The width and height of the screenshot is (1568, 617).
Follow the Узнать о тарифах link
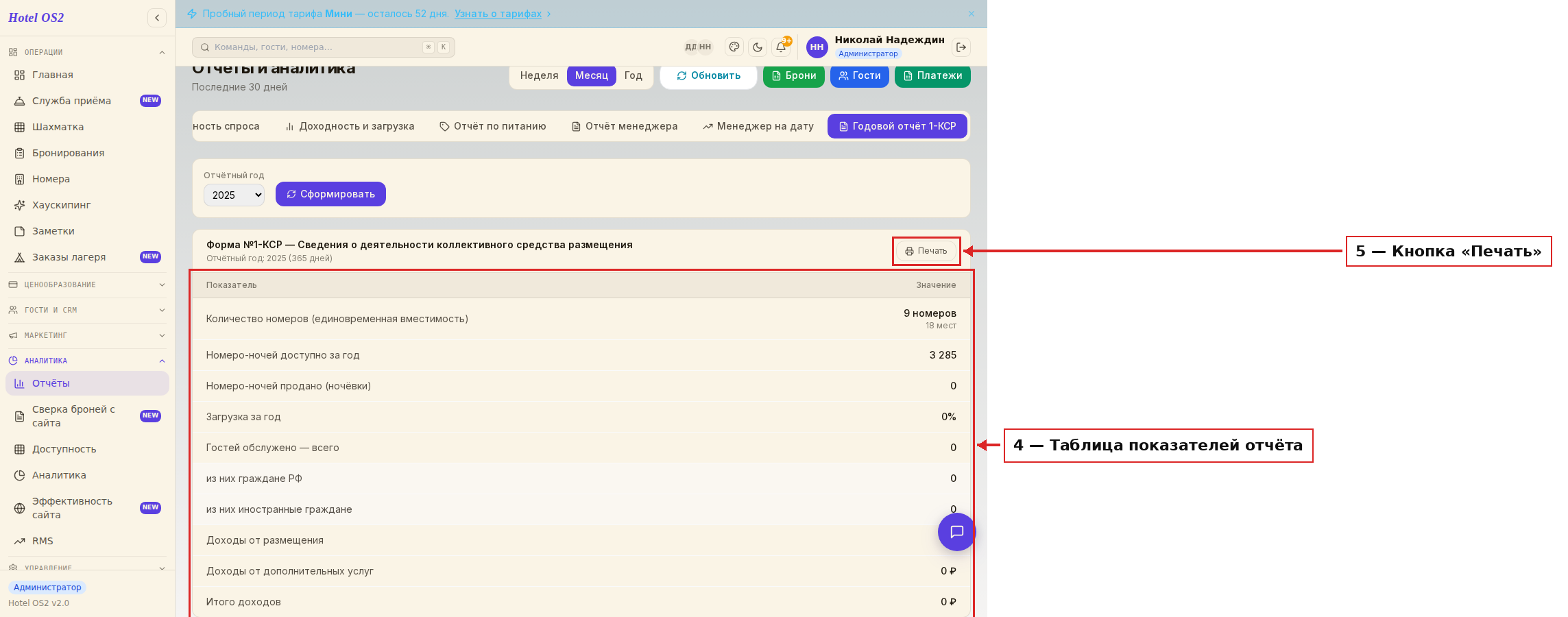tap(498, 14)
